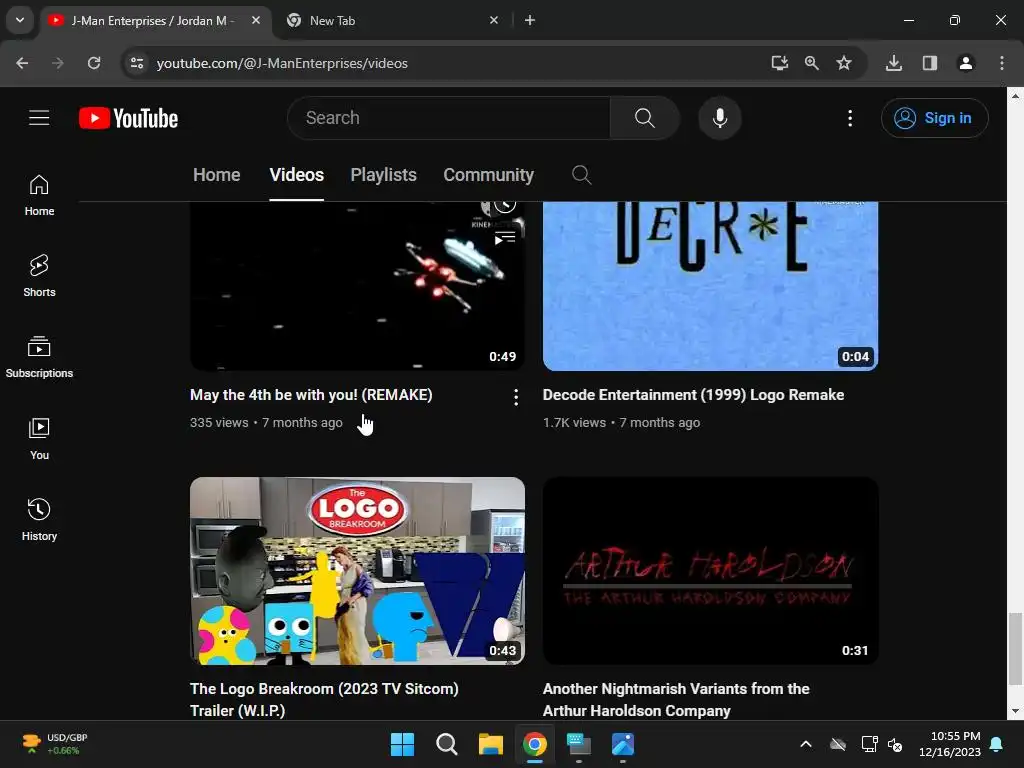Play the Decode Entertainment thumbnail

click(710, 286)
